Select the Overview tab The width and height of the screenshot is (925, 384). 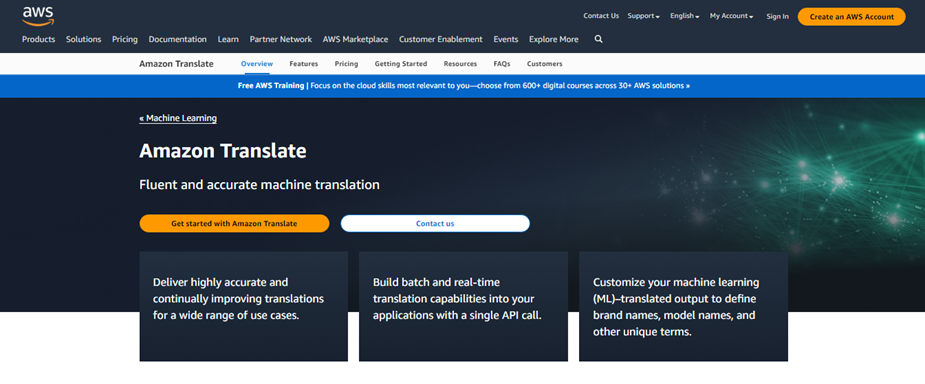[x=257, y=64]
